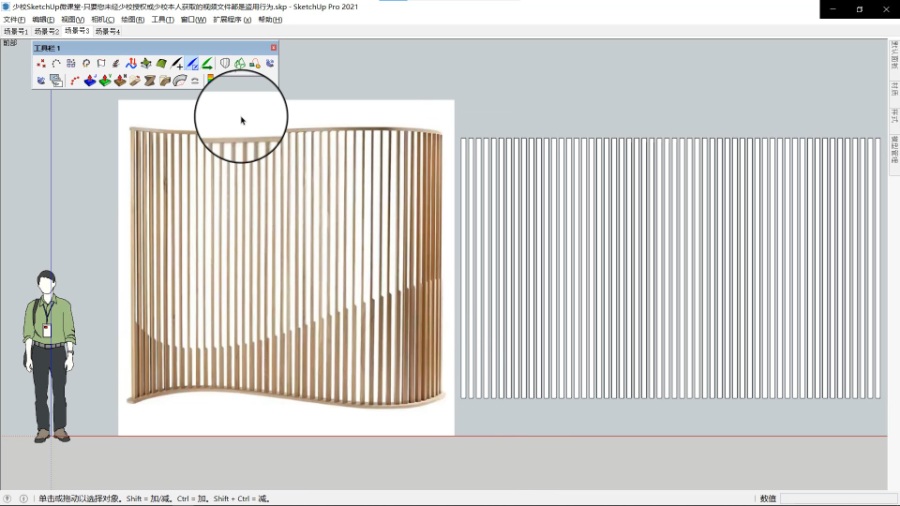Open the 视图(V) menu
The image size is (900, 506).
(73, 20)
